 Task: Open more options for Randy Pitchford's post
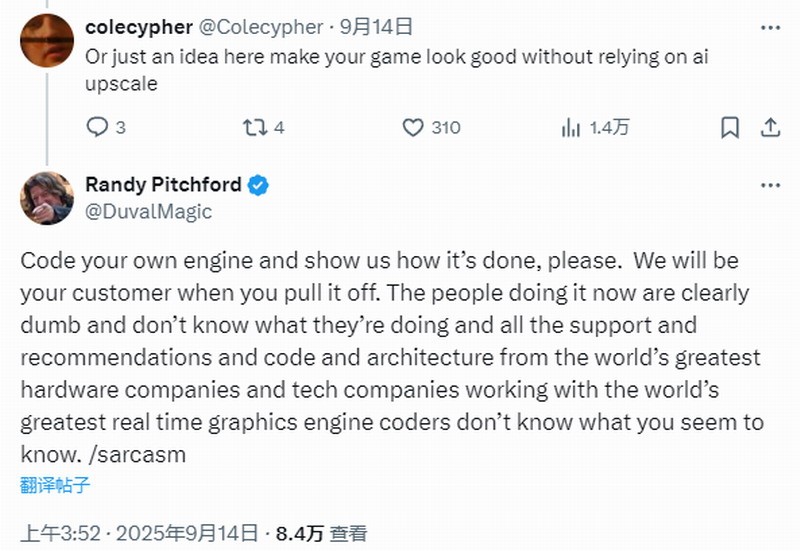(769, 185)
